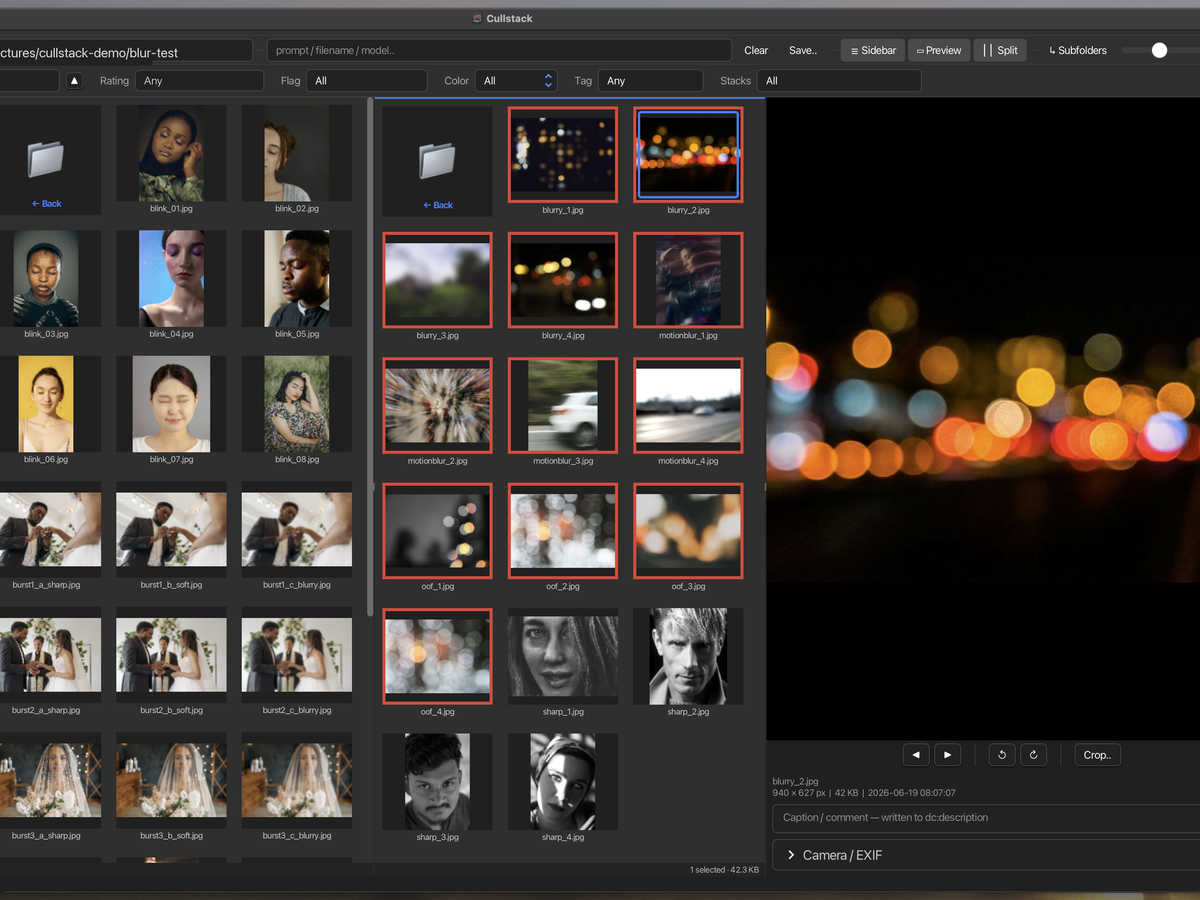Image resolution: width=1200 pixels, height=900 pixels.
Task: Select the blink_05.jpg thumbnail
Action: (x=297, y=278)
